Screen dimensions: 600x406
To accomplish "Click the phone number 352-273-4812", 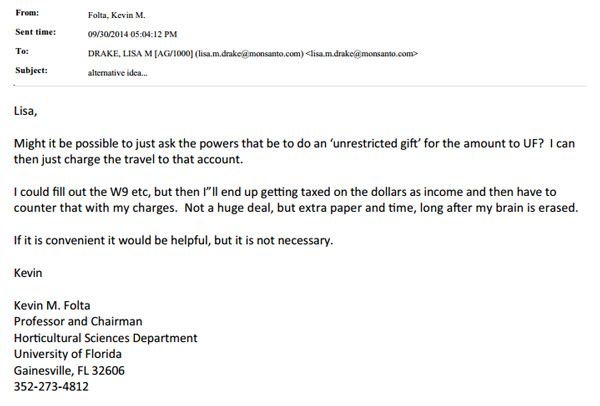I will coord(51,386).
